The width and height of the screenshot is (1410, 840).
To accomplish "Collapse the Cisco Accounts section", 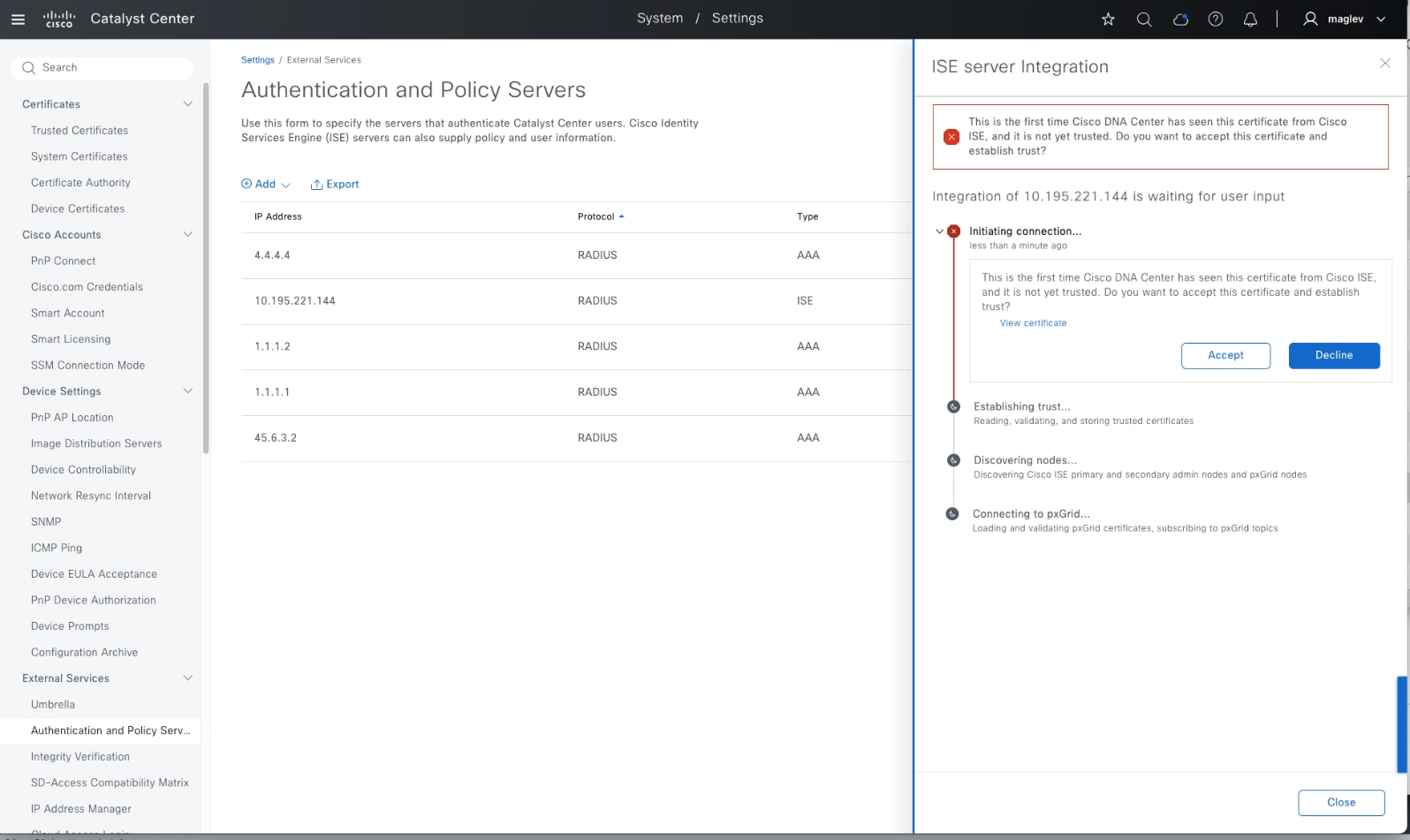I will click(187, 235).
